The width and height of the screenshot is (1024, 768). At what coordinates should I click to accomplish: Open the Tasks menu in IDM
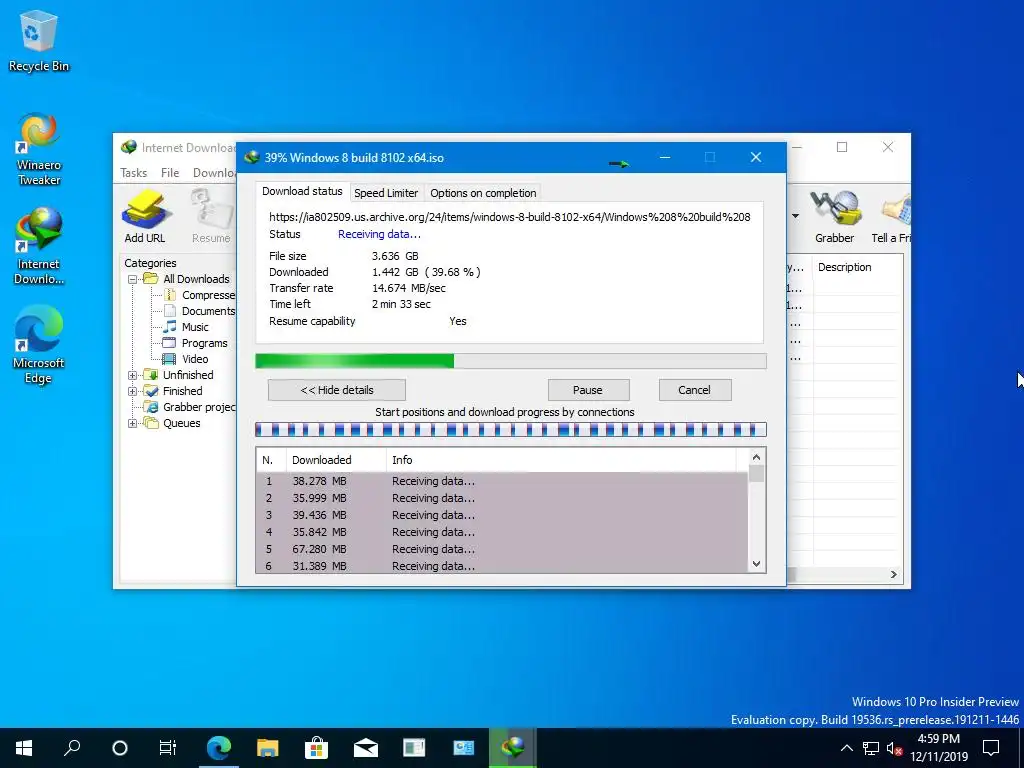click(133, 172)
